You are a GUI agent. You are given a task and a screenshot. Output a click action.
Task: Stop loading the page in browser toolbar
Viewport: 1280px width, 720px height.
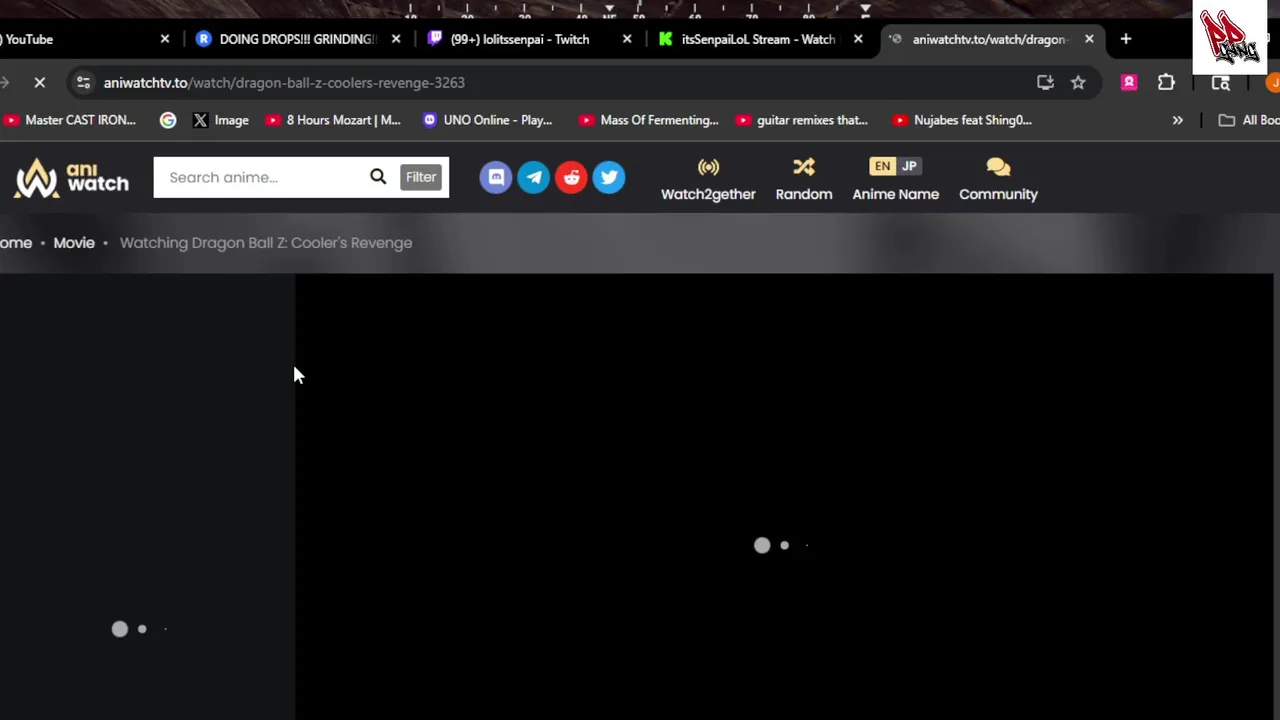(40, 83)
